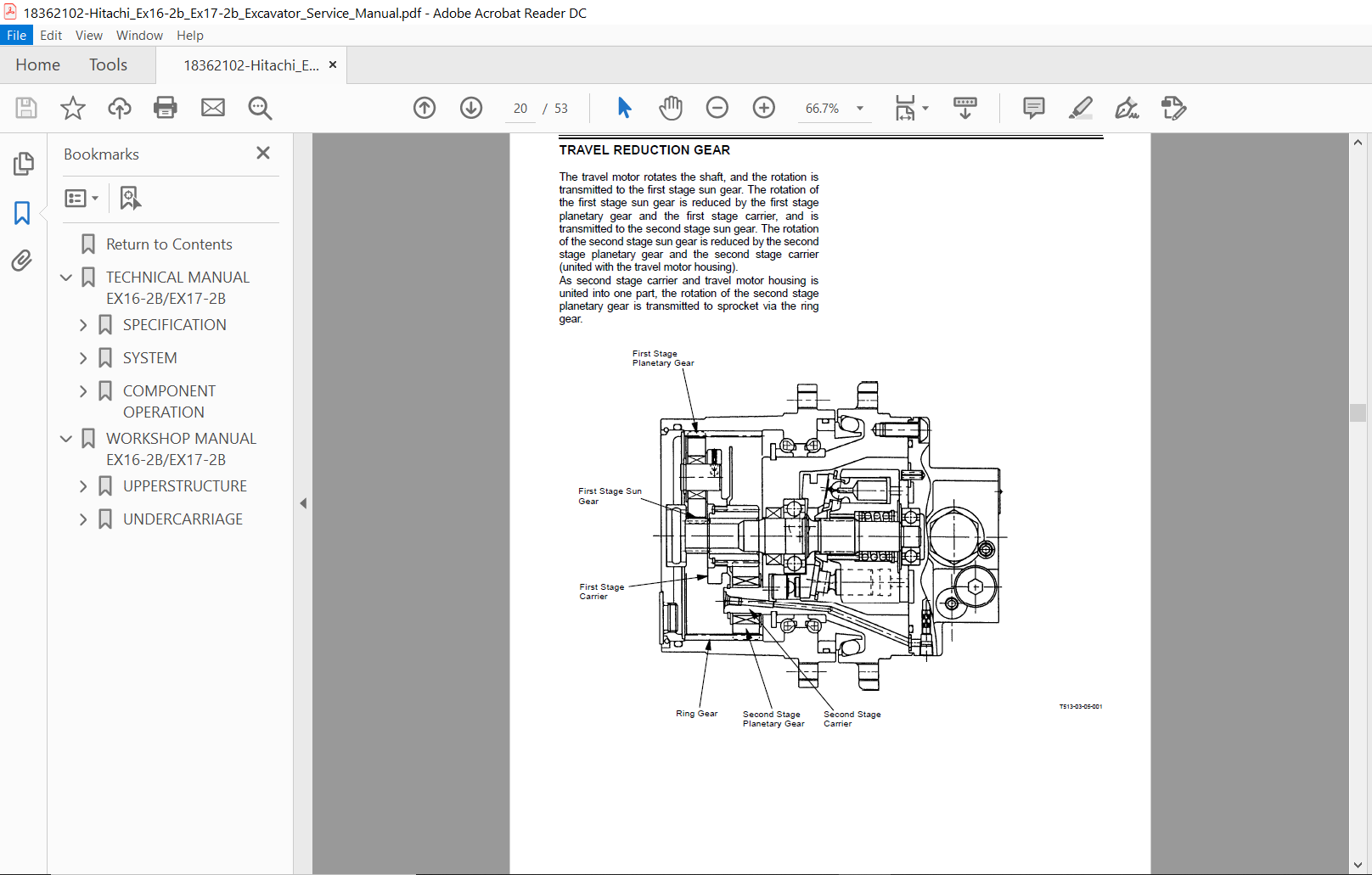Click the page number field showing 20
This screenshot has height=875, width=1372.
pos(520,109)
